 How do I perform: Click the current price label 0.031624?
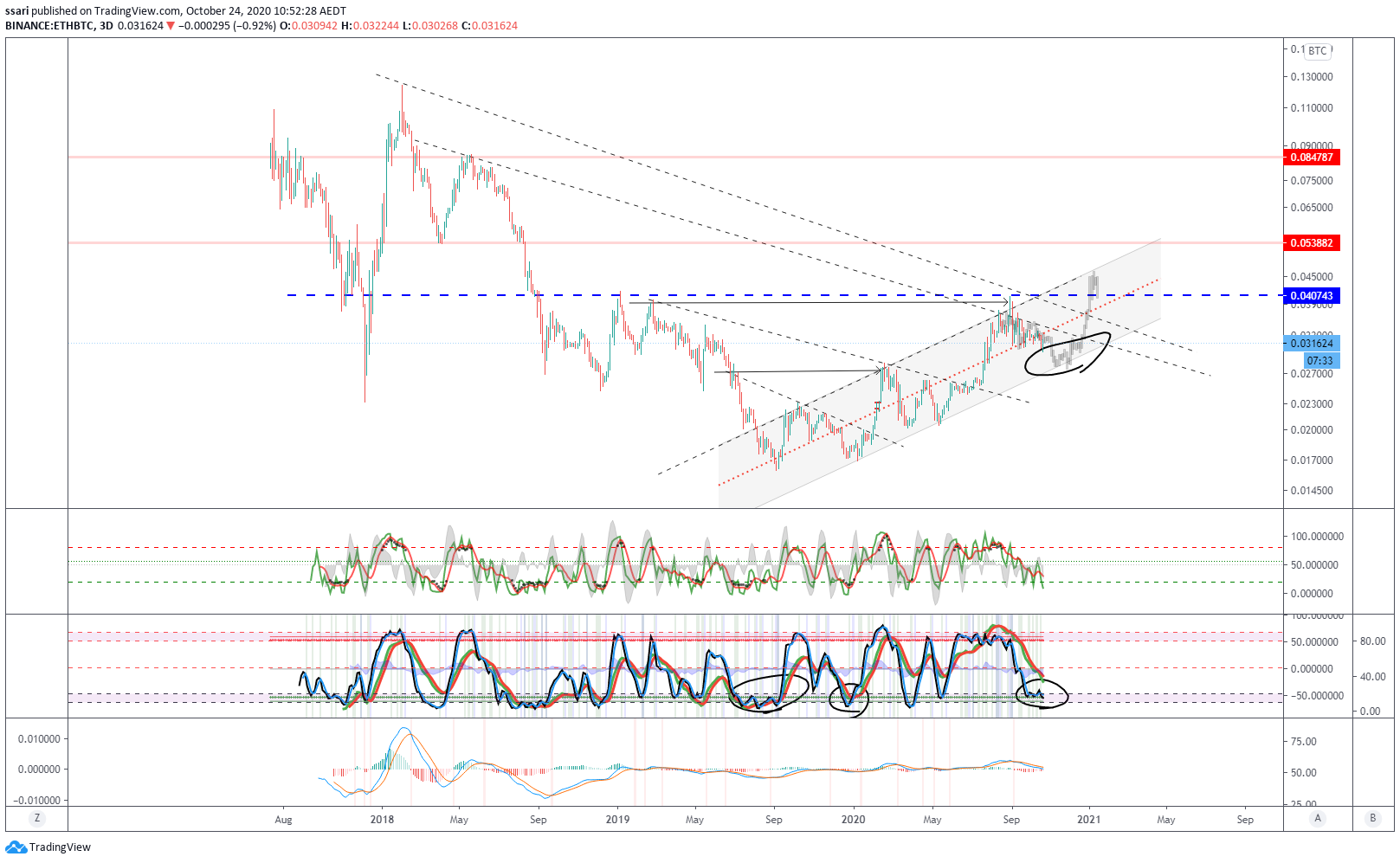point(1311,344)
